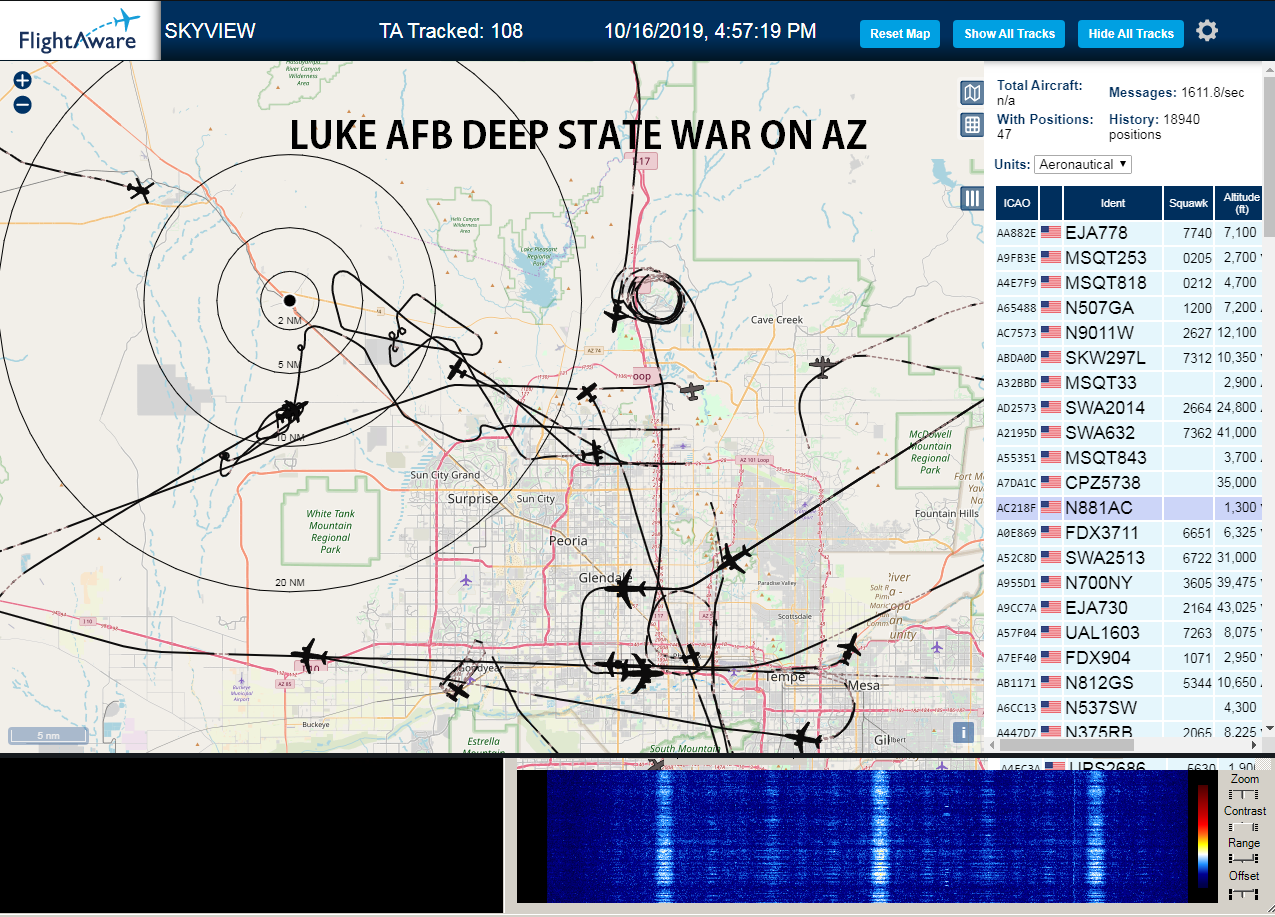Select the MSQT33 row

point(1130,382)
